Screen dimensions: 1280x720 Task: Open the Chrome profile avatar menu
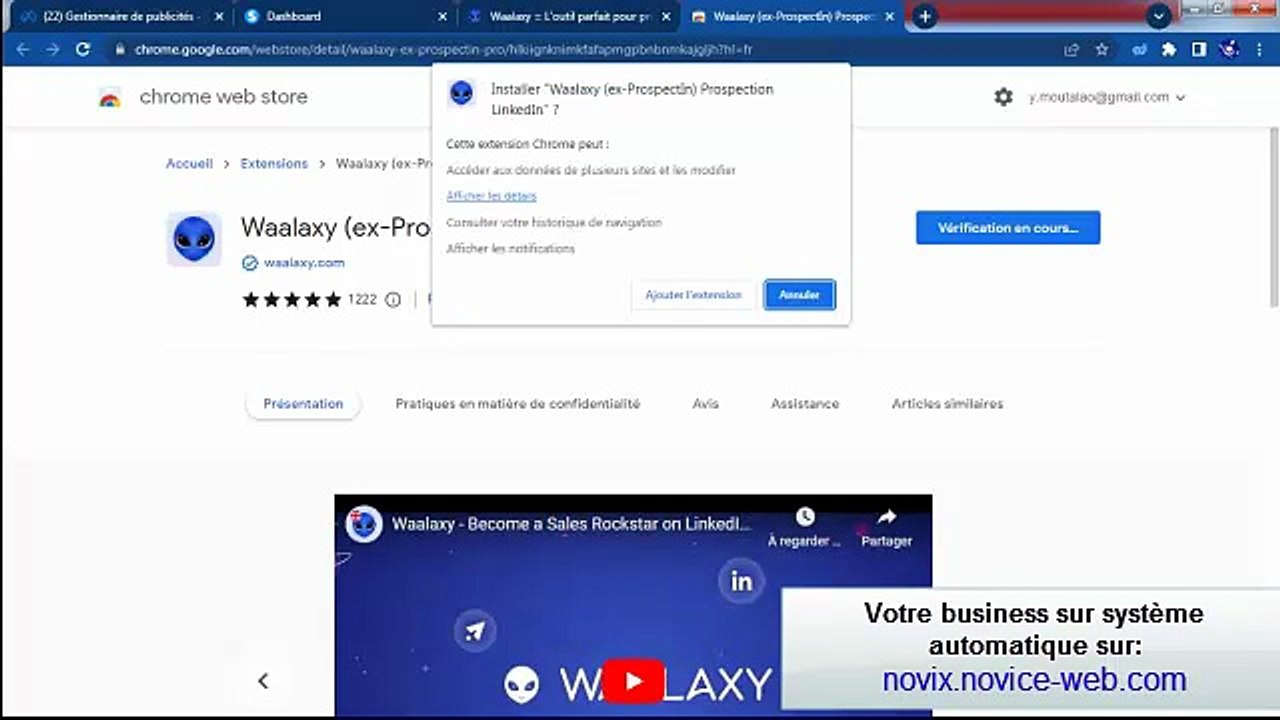[1230, 49]
